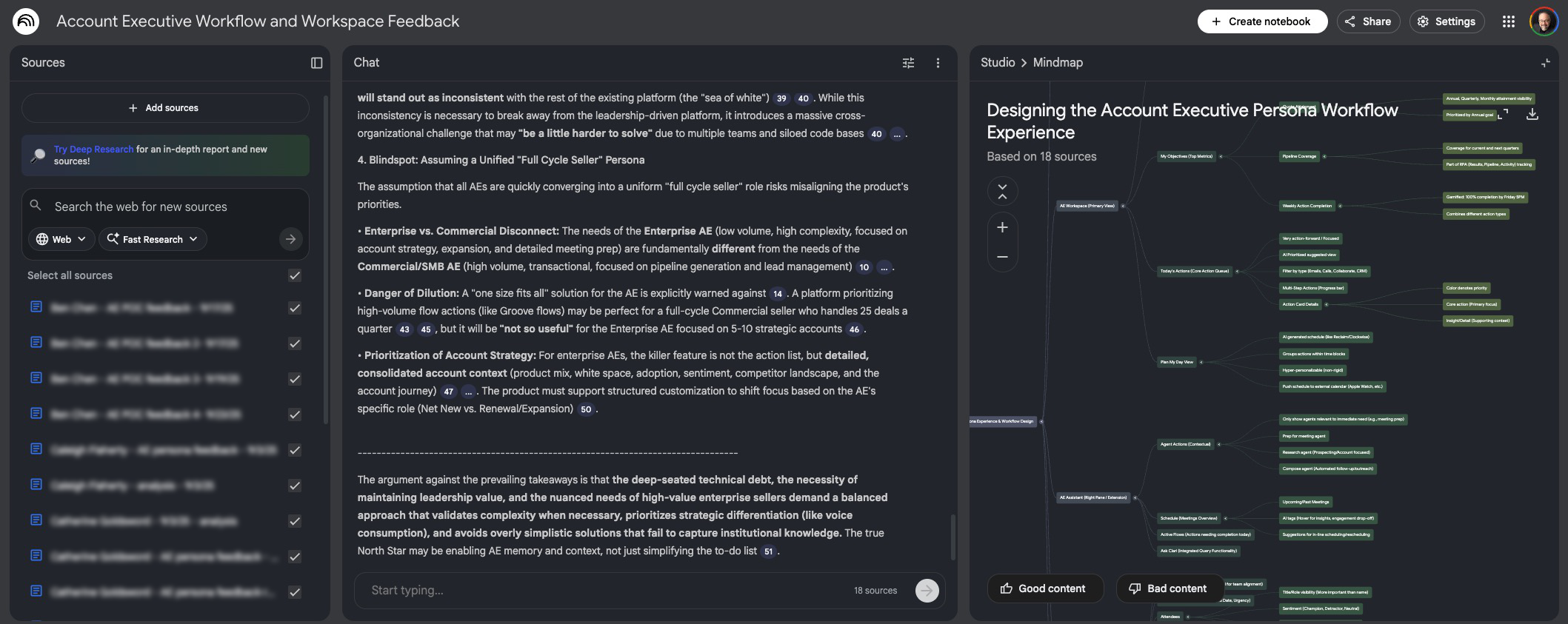Open the Fast Research mode dropdown
Viewport: 1568px width, 624px height.
tap(153, 239)
